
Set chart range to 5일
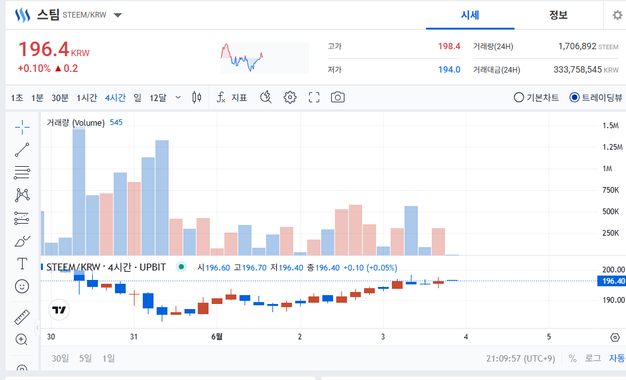(85, 358)
